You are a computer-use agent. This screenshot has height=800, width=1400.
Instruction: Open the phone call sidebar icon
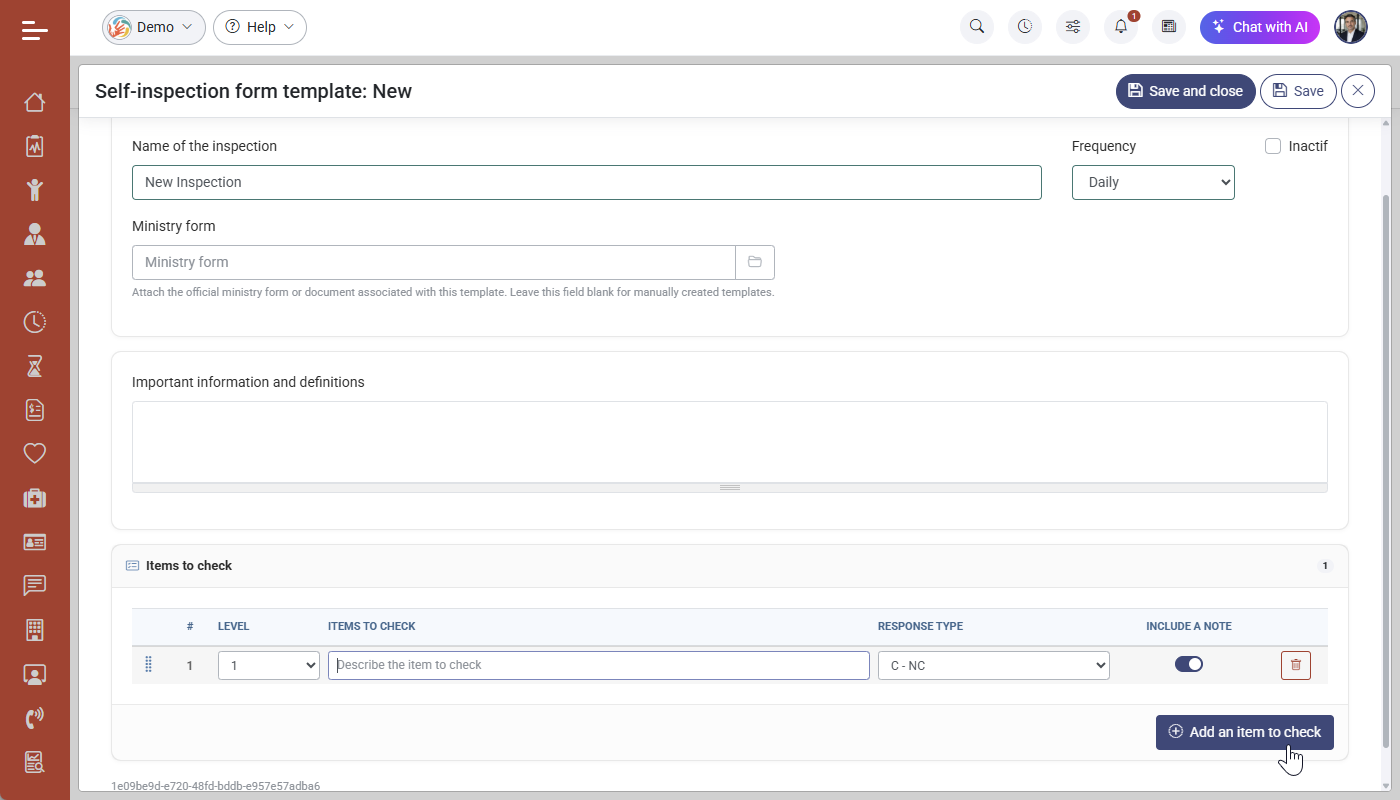click(x=35, y=718)
